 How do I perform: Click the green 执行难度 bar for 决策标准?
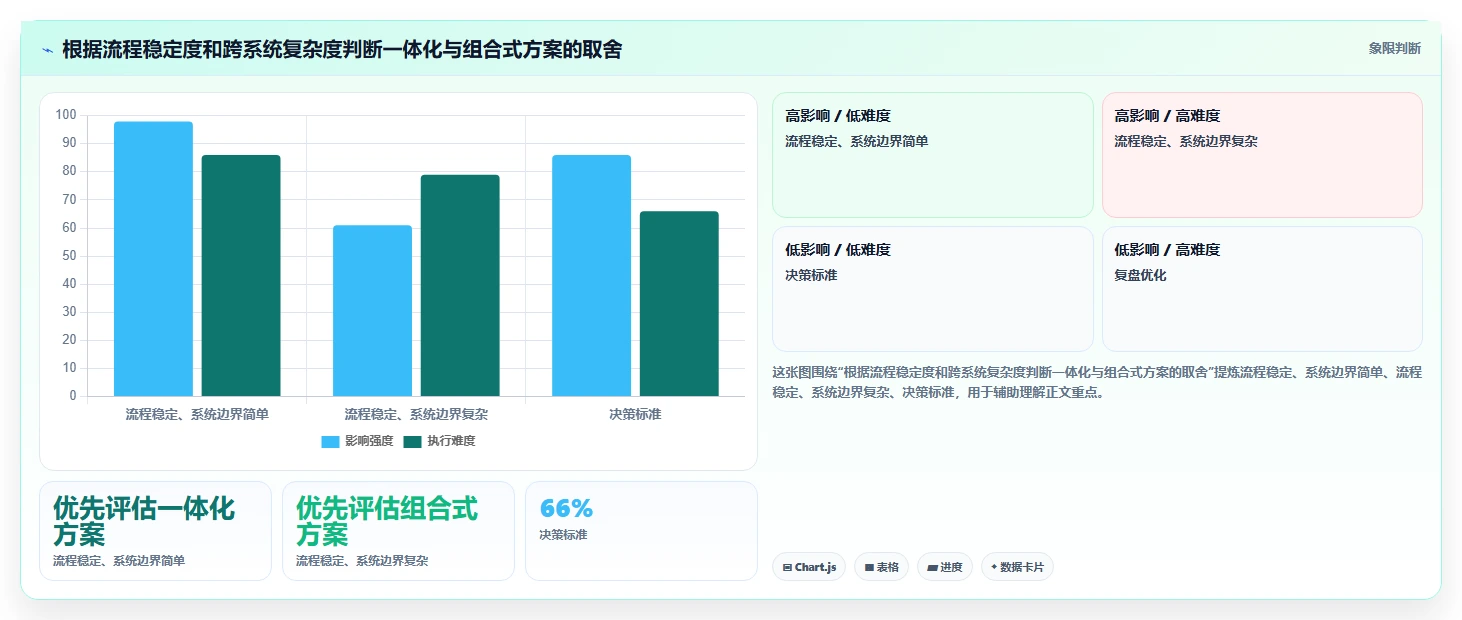click(679, 304)
